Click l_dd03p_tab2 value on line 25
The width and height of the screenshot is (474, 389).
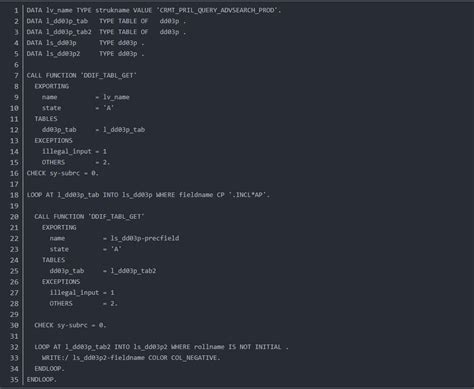point(133,271)
